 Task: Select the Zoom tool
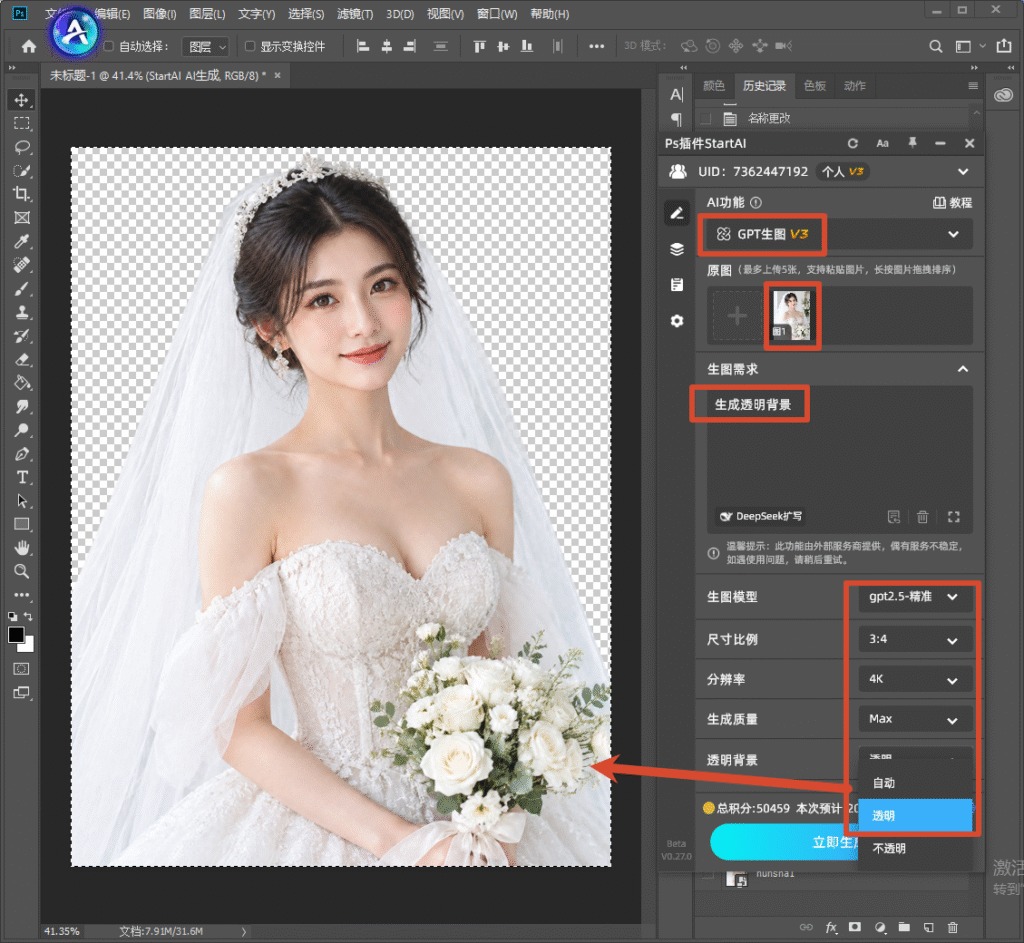pyautogui.click(x=22, y=571)
